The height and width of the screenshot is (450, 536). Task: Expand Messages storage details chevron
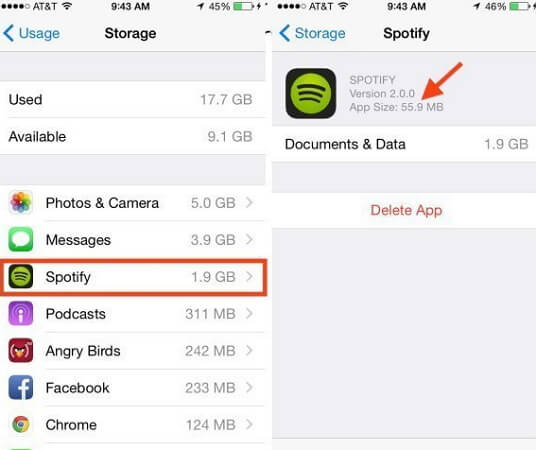(x=250, y=239)
